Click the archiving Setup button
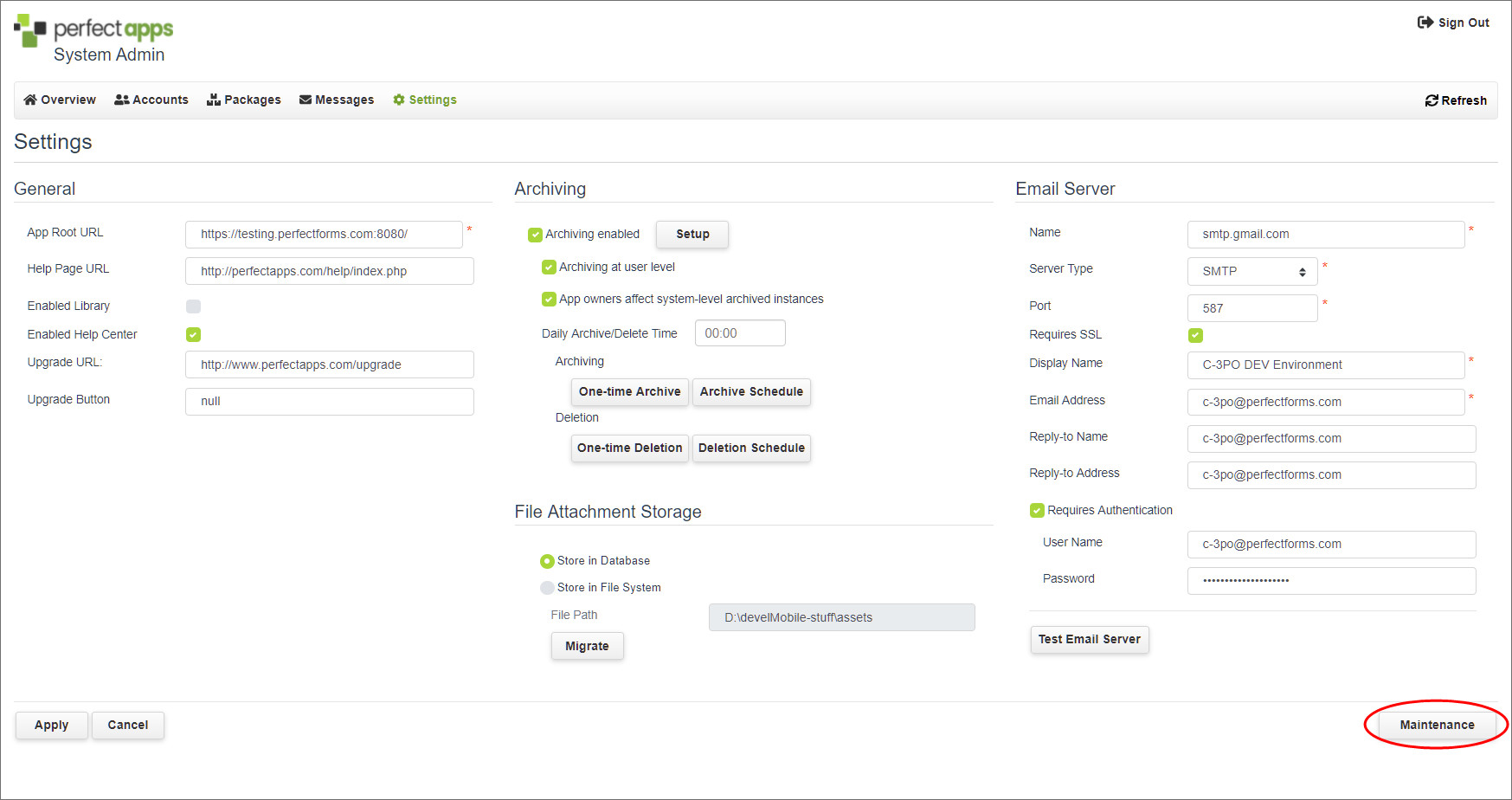This screenshot has width=1512, height=800. tap(692, 235)
